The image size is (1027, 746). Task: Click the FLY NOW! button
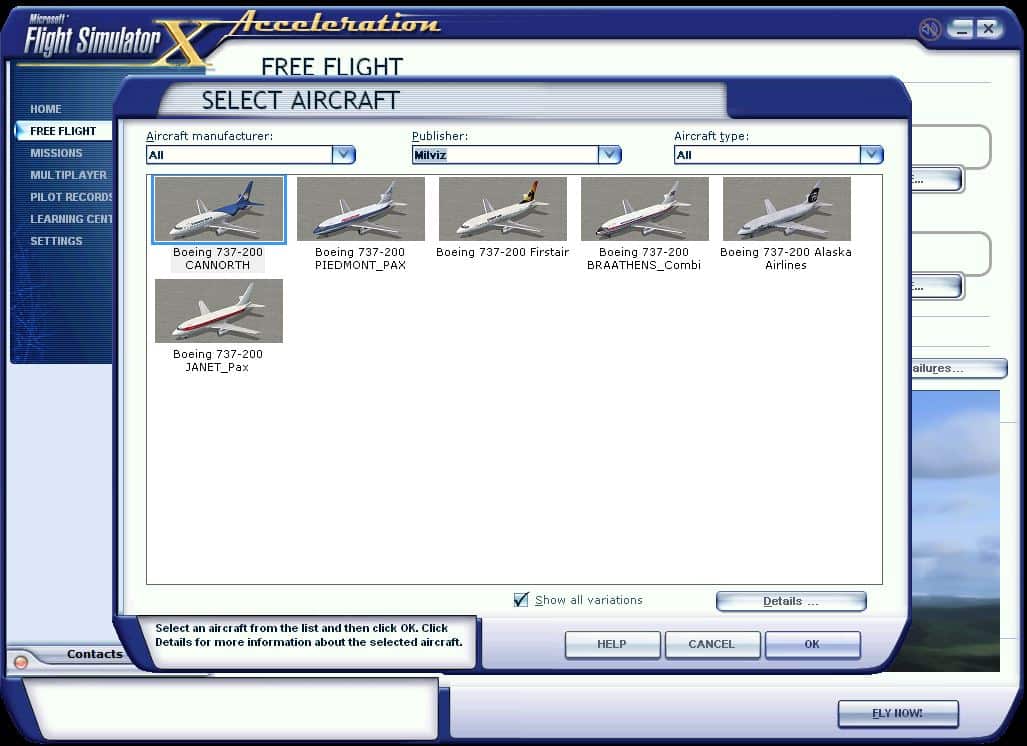click(897, 714)
